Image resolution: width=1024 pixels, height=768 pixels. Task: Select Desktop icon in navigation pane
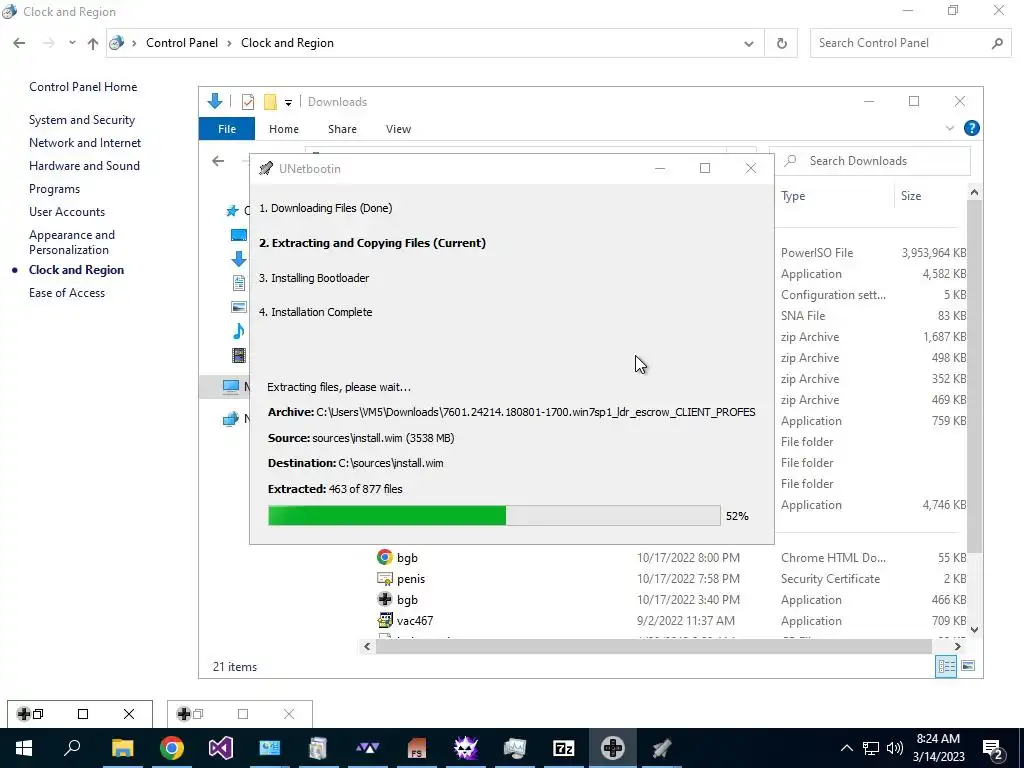pos(239,235)
